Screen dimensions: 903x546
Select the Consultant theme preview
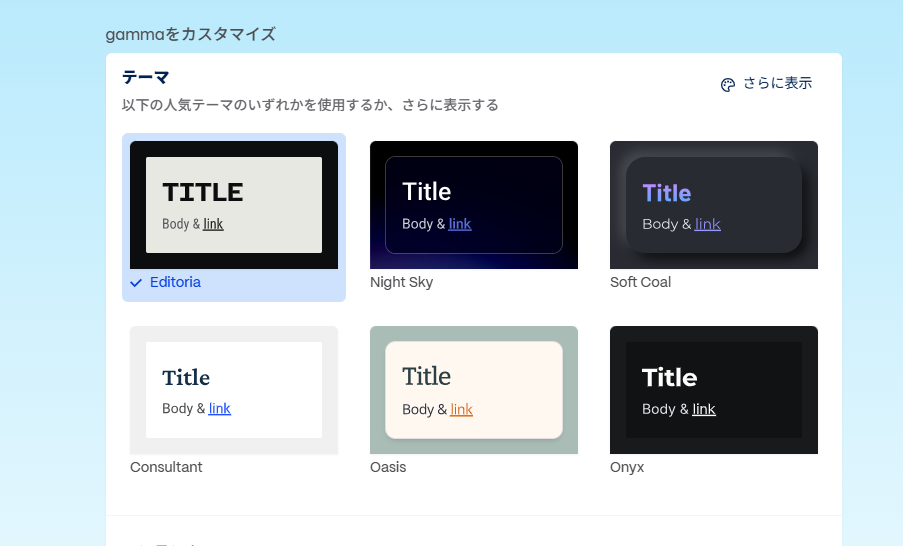coord(234,390)
